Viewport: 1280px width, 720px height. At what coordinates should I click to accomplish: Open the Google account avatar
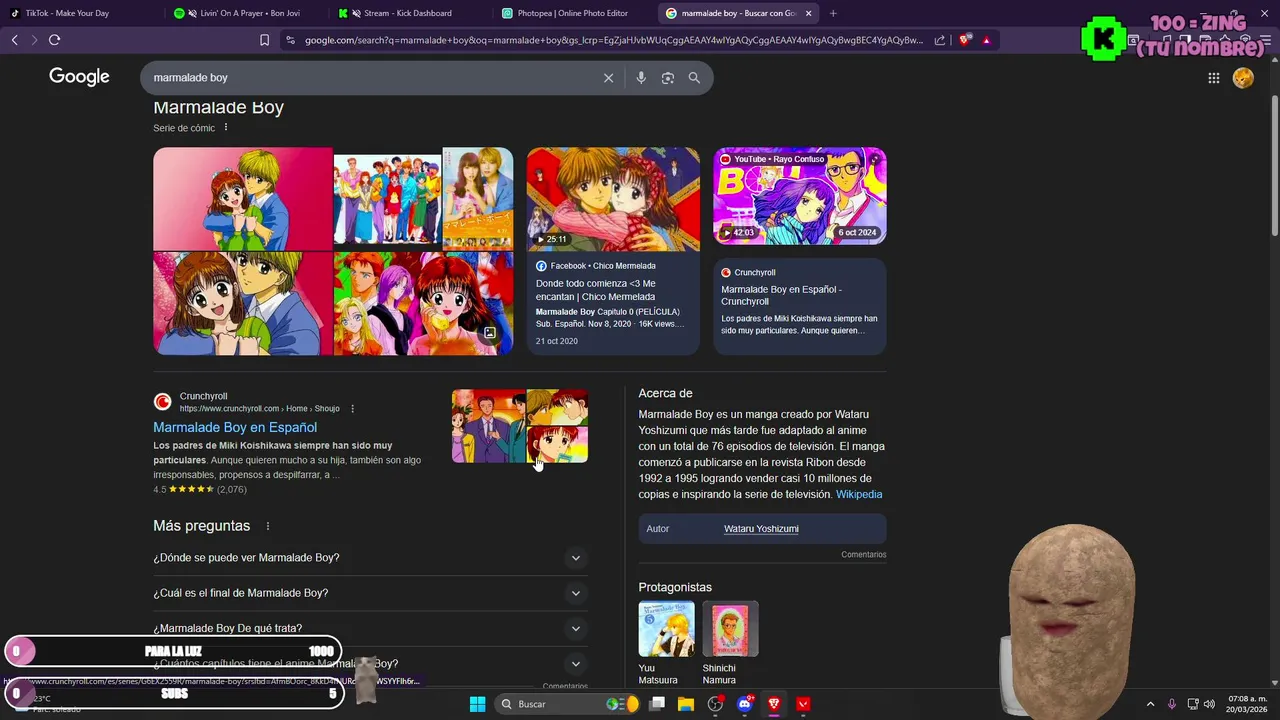(1243, 78)
